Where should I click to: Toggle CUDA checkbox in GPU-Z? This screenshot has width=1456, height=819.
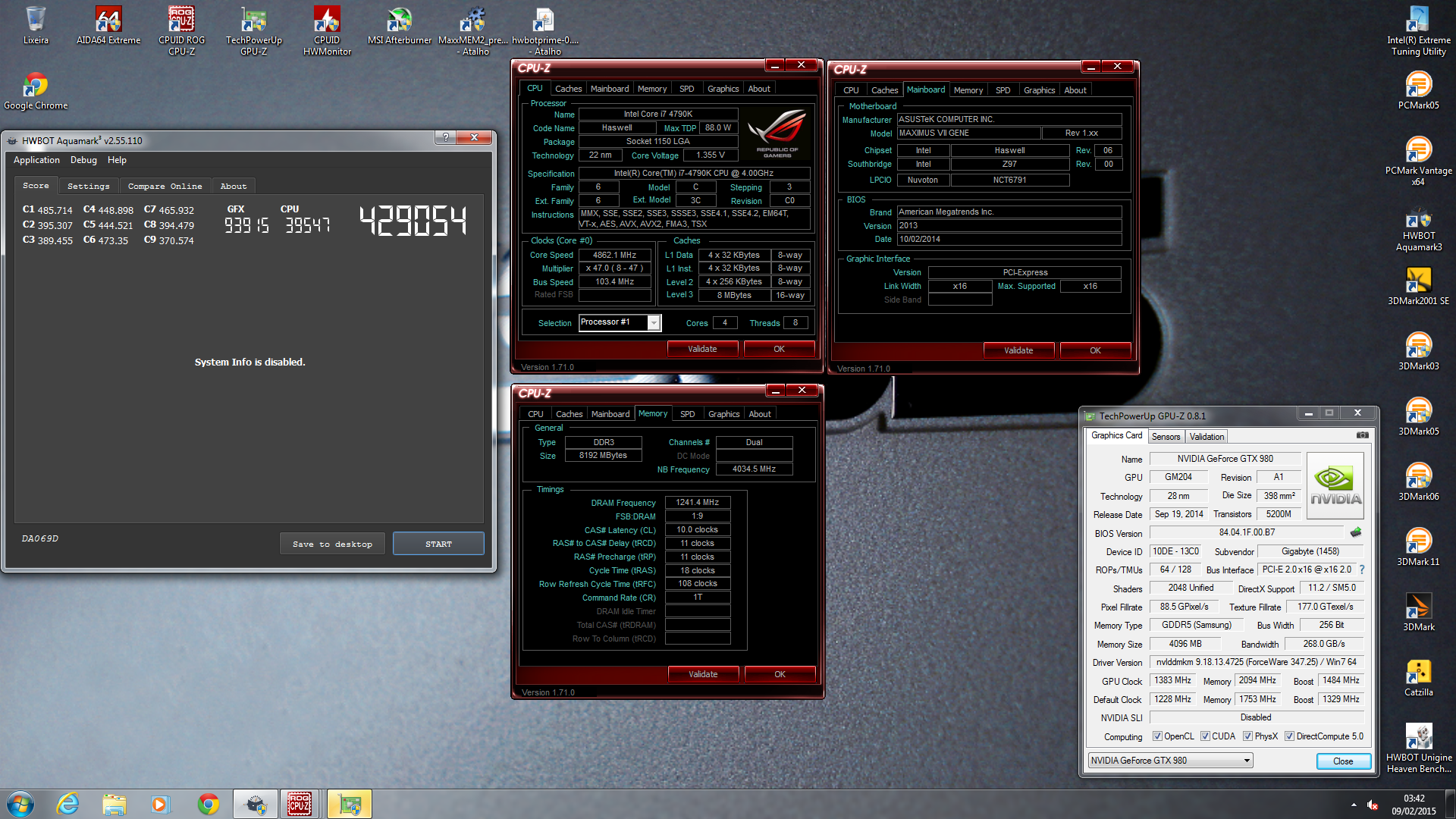(x=1205, y=736)
